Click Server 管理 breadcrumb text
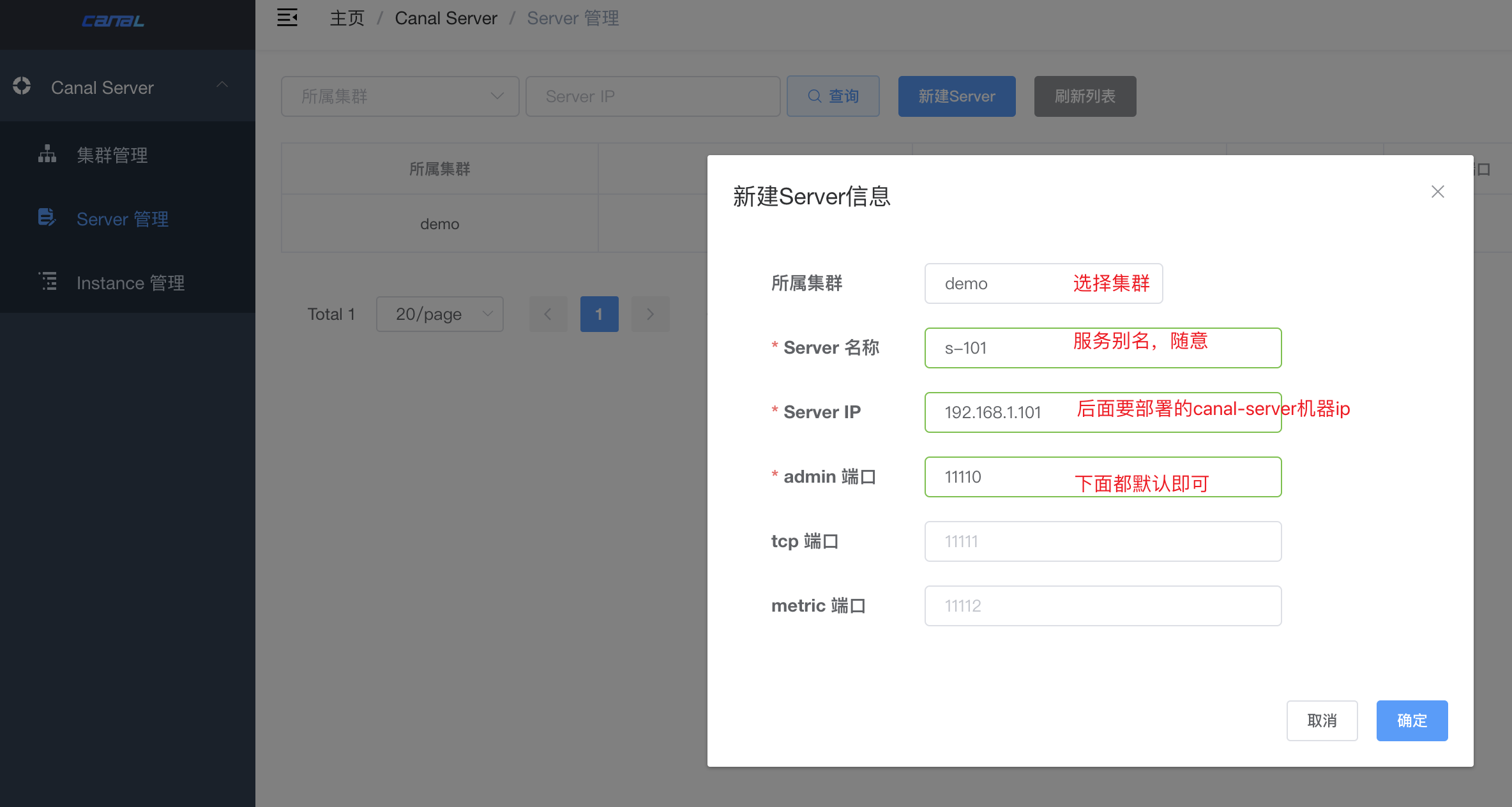Screen dimensions: 1512x807 tap(573, 19)
